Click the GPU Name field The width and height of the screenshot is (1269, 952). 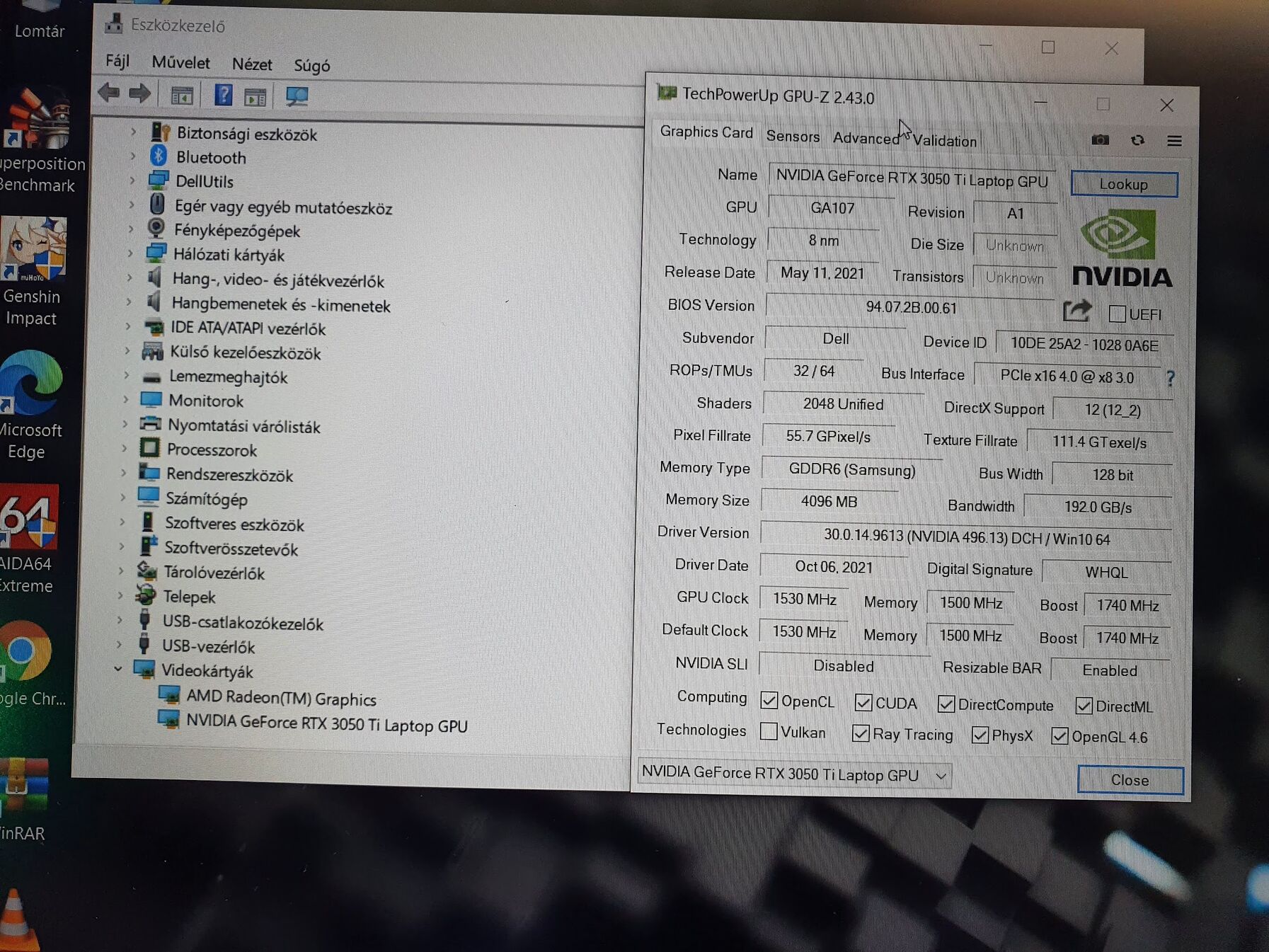point(912,178)
